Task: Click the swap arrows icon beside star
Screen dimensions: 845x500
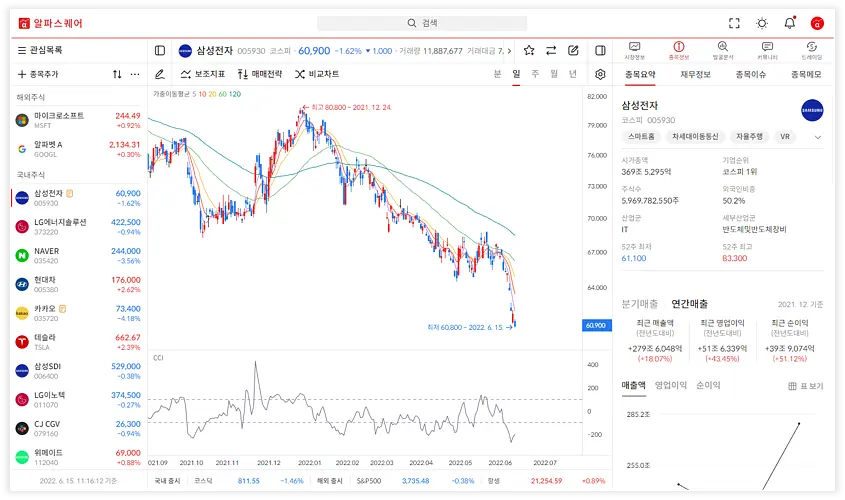Action: 551,51
